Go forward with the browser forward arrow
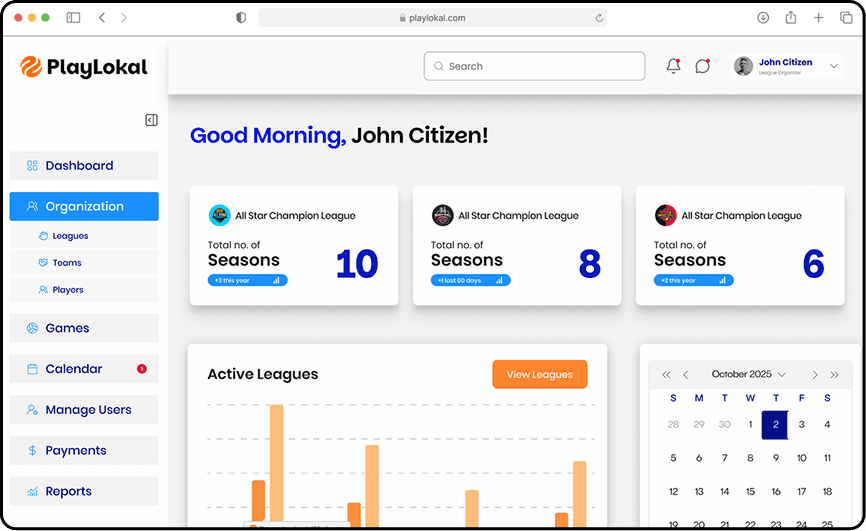Image resolution: width=866 pixels, height=531 pixels. (x=124, y=18)
